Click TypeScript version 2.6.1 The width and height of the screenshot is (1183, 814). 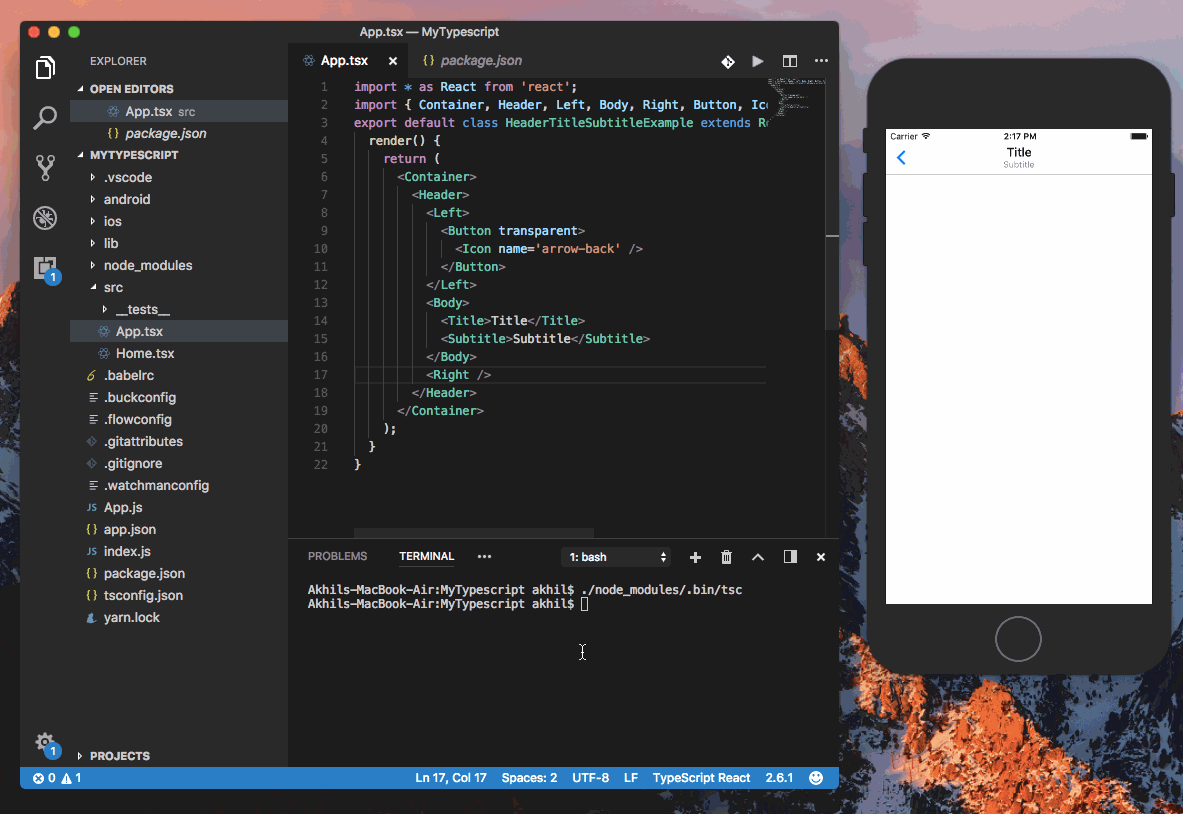tap(779, 778)
